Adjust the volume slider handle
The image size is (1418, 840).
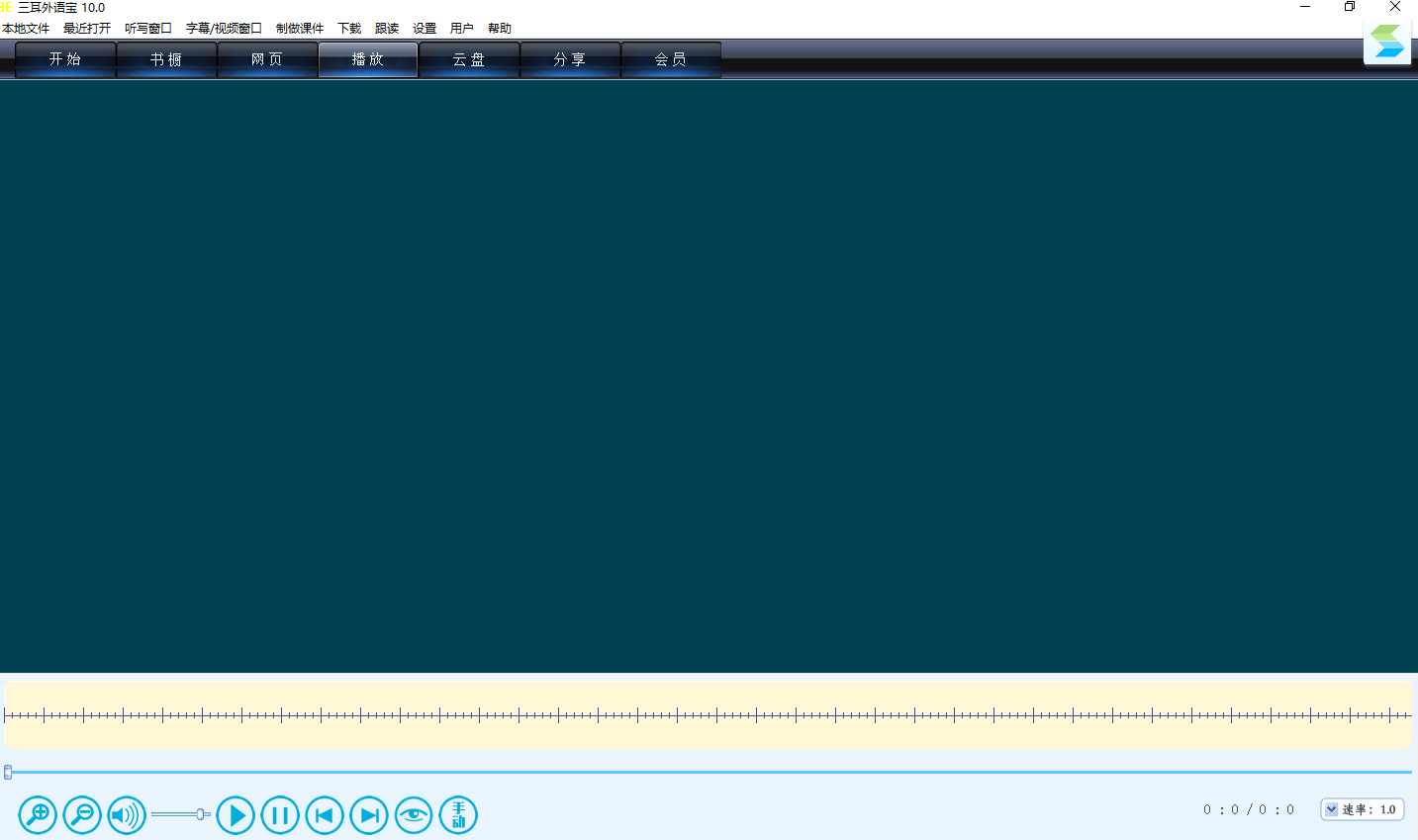coord(202,814)
